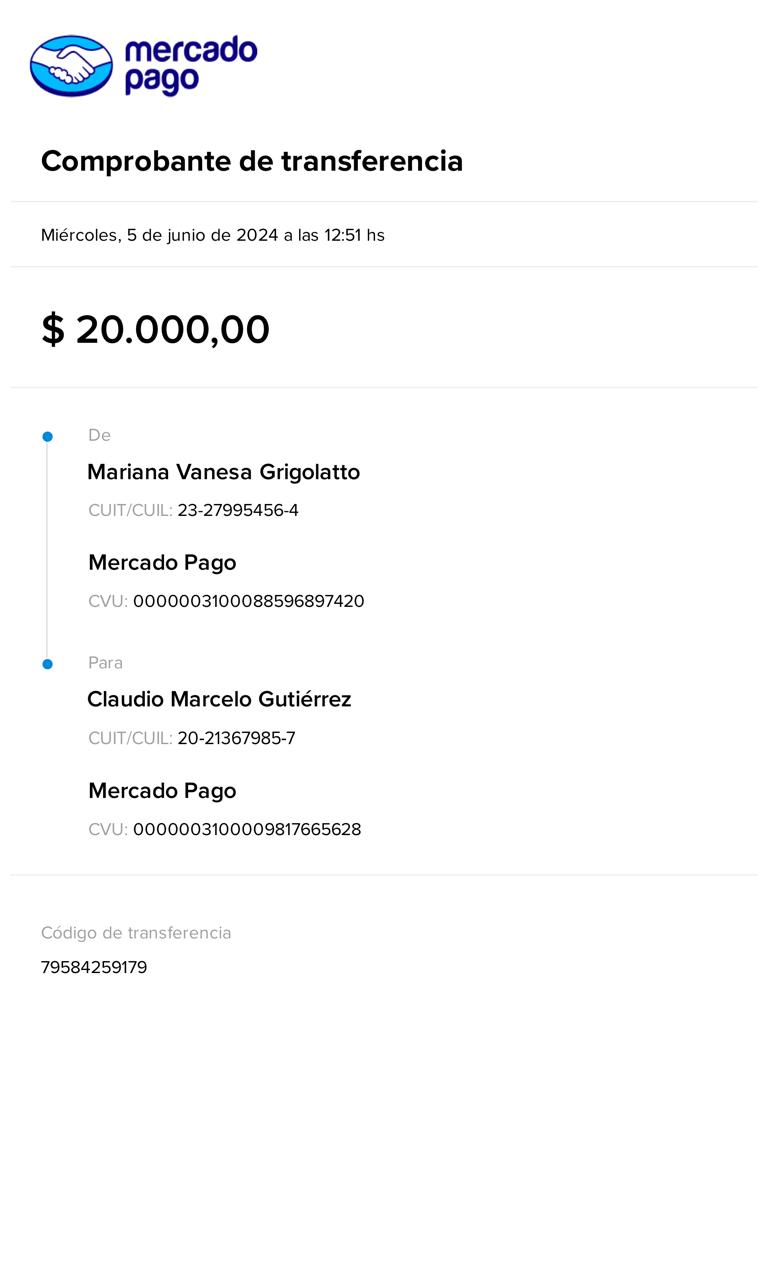The height and width of the screenshot is (1280, 768).
Task: Click the blue dot beside "De"
Action: point(47,436)
